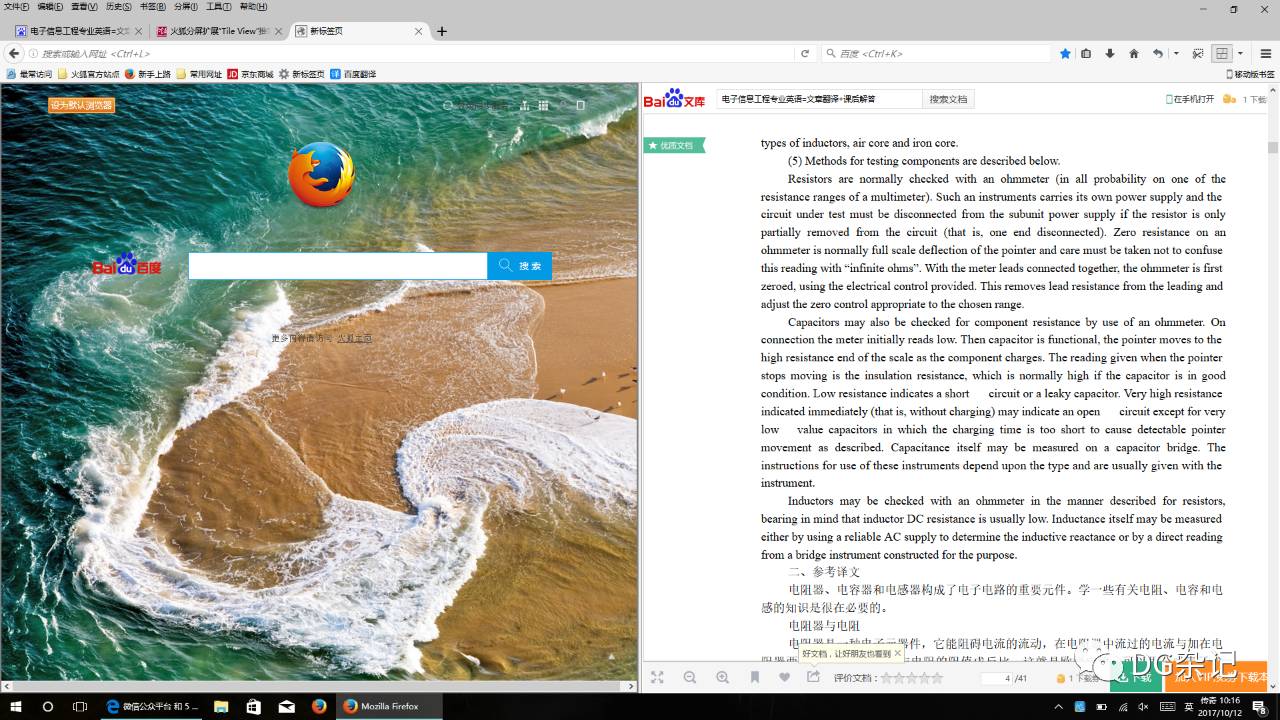
Task: Click the fullscreen expand icon in Wenku toolbar
Action: click(657, 677)
